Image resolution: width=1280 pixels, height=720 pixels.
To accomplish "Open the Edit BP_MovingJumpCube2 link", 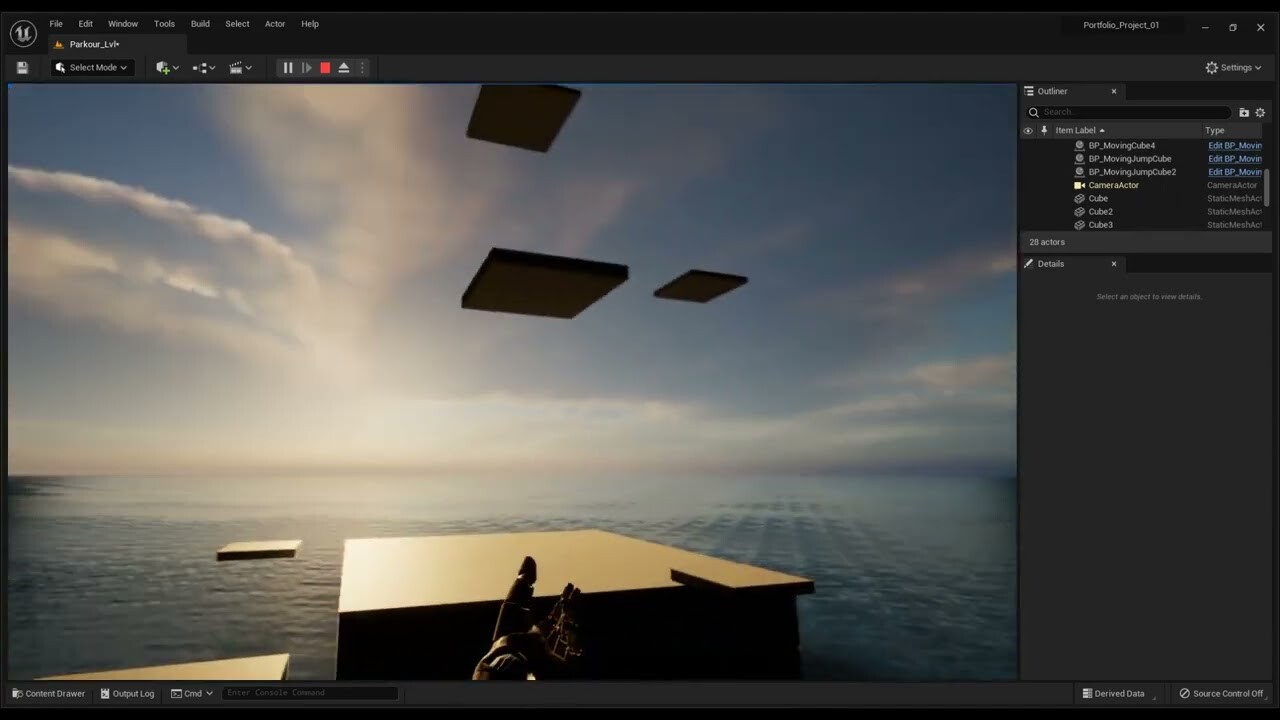I will [x=1234, y=171].
